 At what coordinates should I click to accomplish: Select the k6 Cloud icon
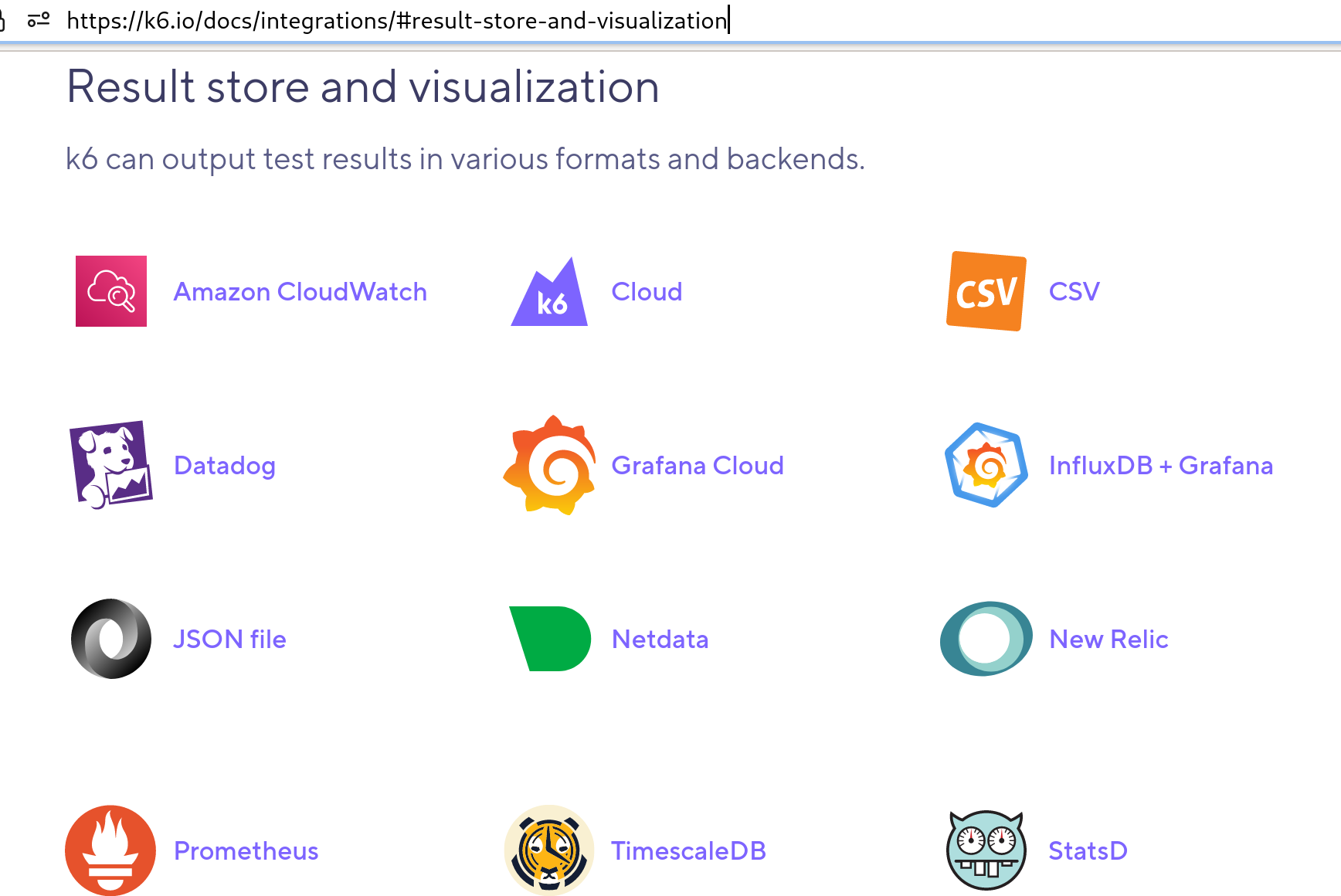(x=548, y=294)
